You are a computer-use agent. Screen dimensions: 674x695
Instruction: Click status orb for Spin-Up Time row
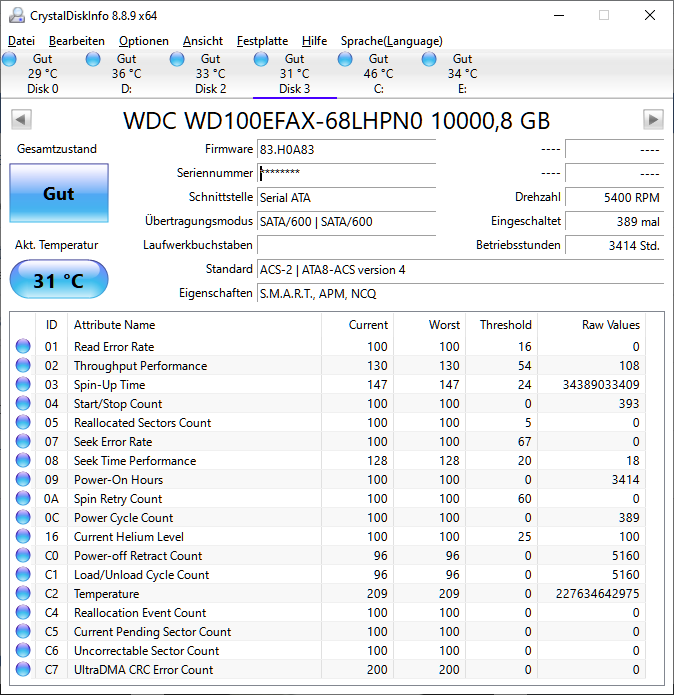pos(23,384)
